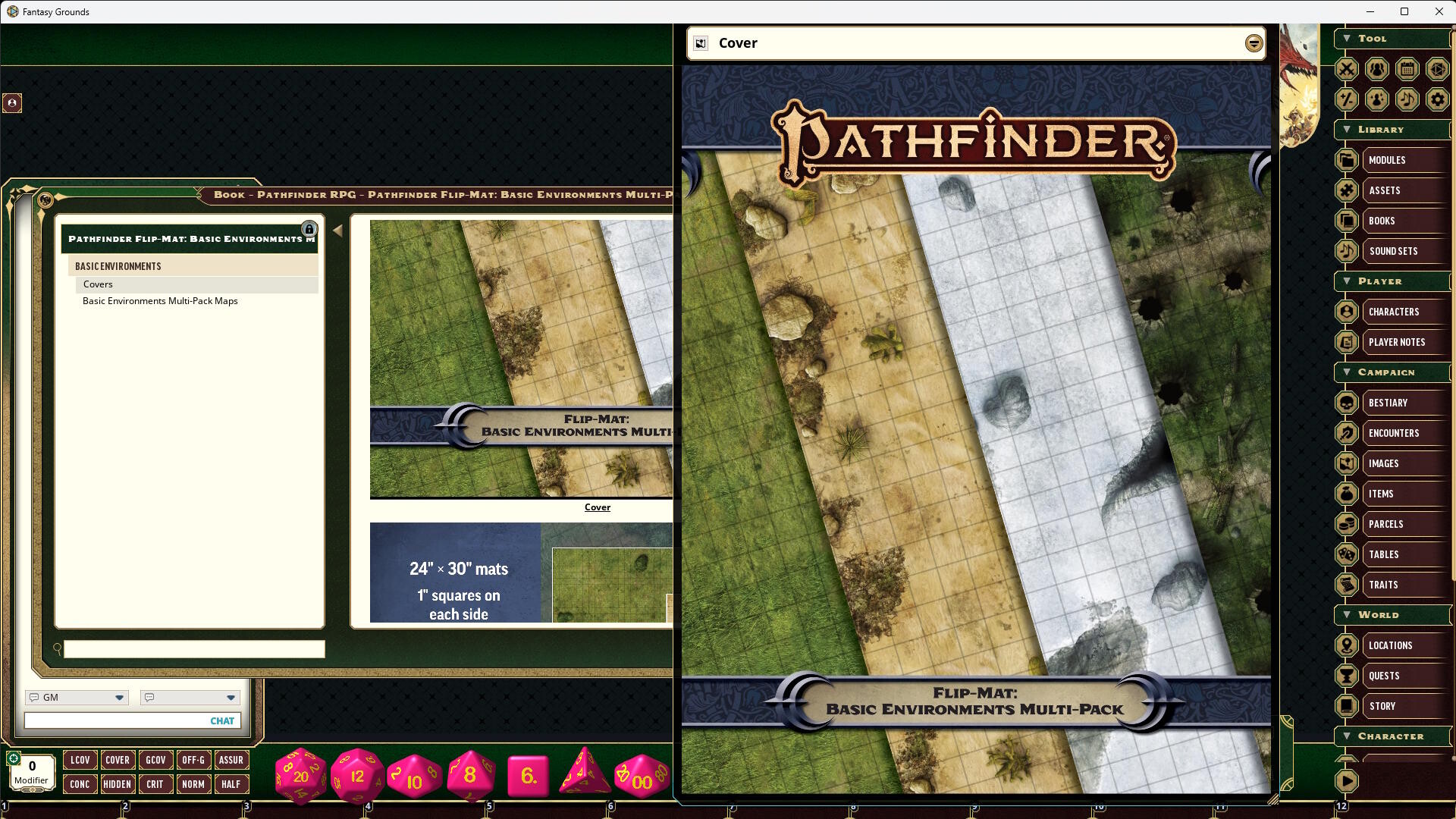The height and width of the screenshot is (819, 1456).
Task: Click the Quests goblet icon
Action: tap(1347, 676)
